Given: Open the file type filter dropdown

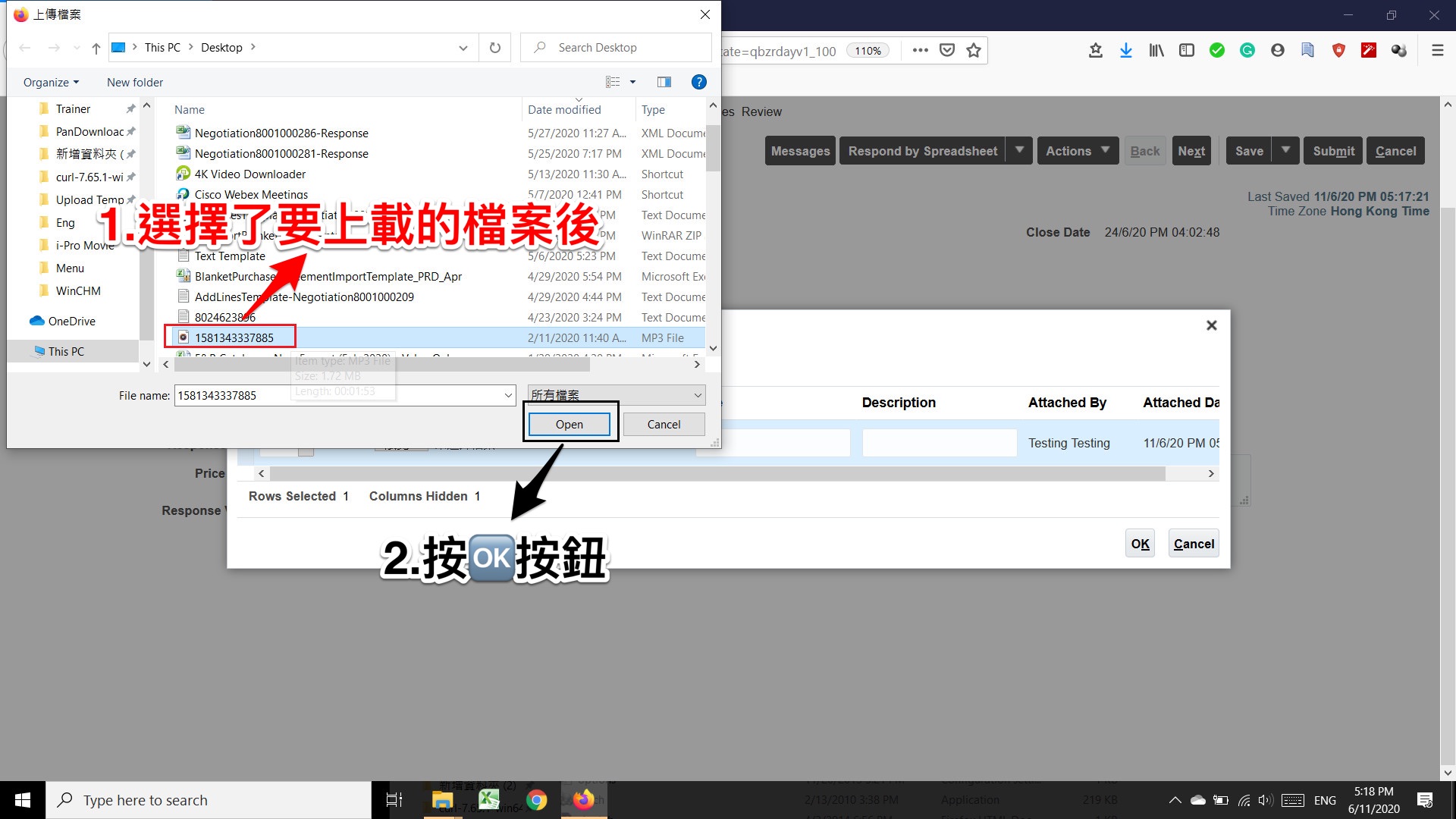Looking at the screenshot, I should [x=617, y=395].
